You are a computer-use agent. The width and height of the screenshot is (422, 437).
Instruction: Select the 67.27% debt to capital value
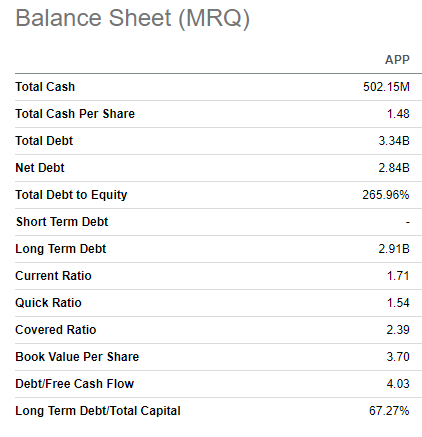click(389, 411)
